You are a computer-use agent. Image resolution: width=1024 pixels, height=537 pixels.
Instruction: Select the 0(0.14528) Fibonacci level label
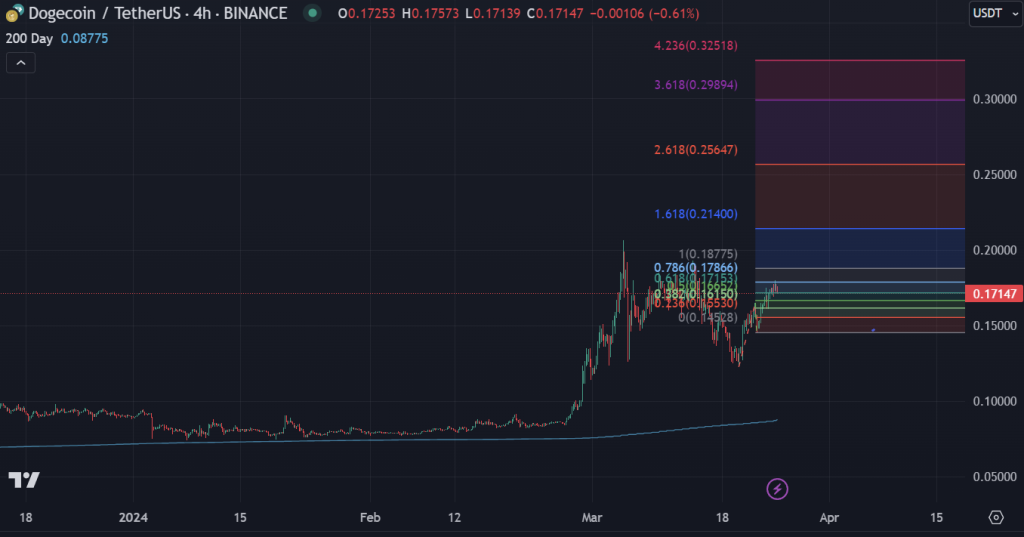point(708,317)
